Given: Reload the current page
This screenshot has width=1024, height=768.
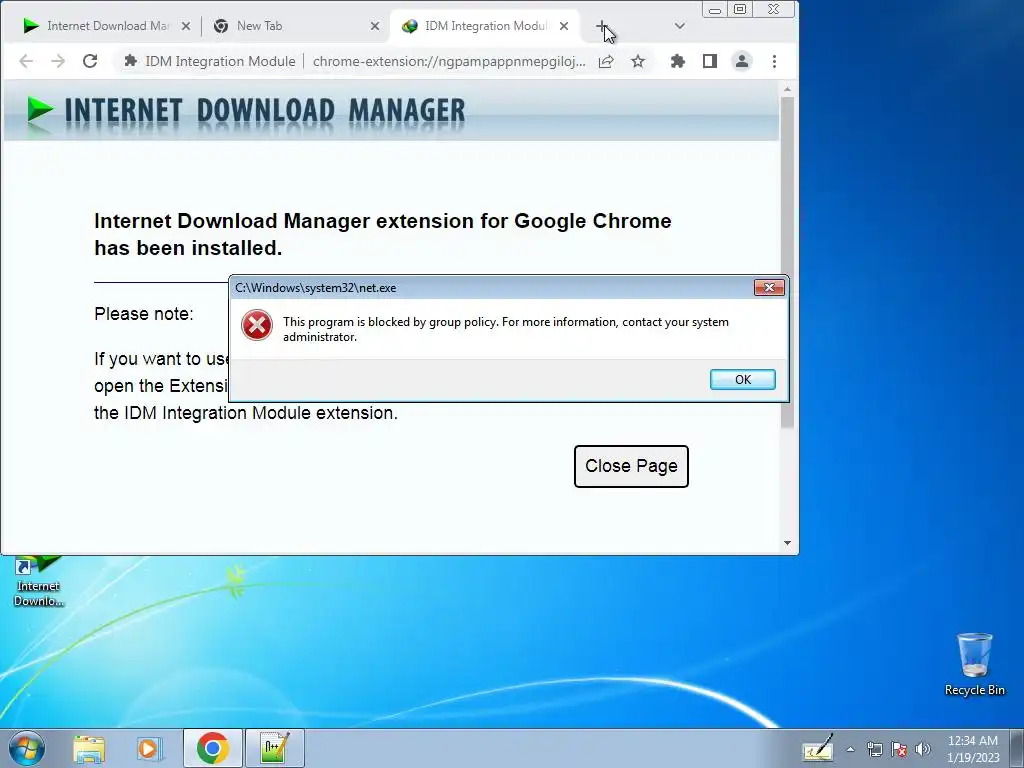Looking at the screenshot, I should coord(90,61).
